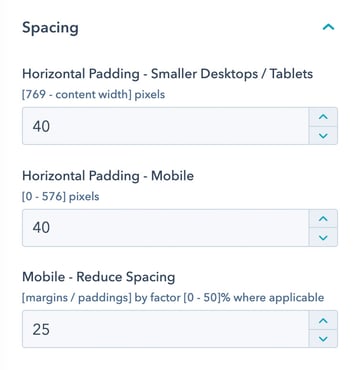The height and width of the screenshot is (370, 360).
Task: Increase Smaller Desktops / Tablets padding value
Action: click(323, 117)
